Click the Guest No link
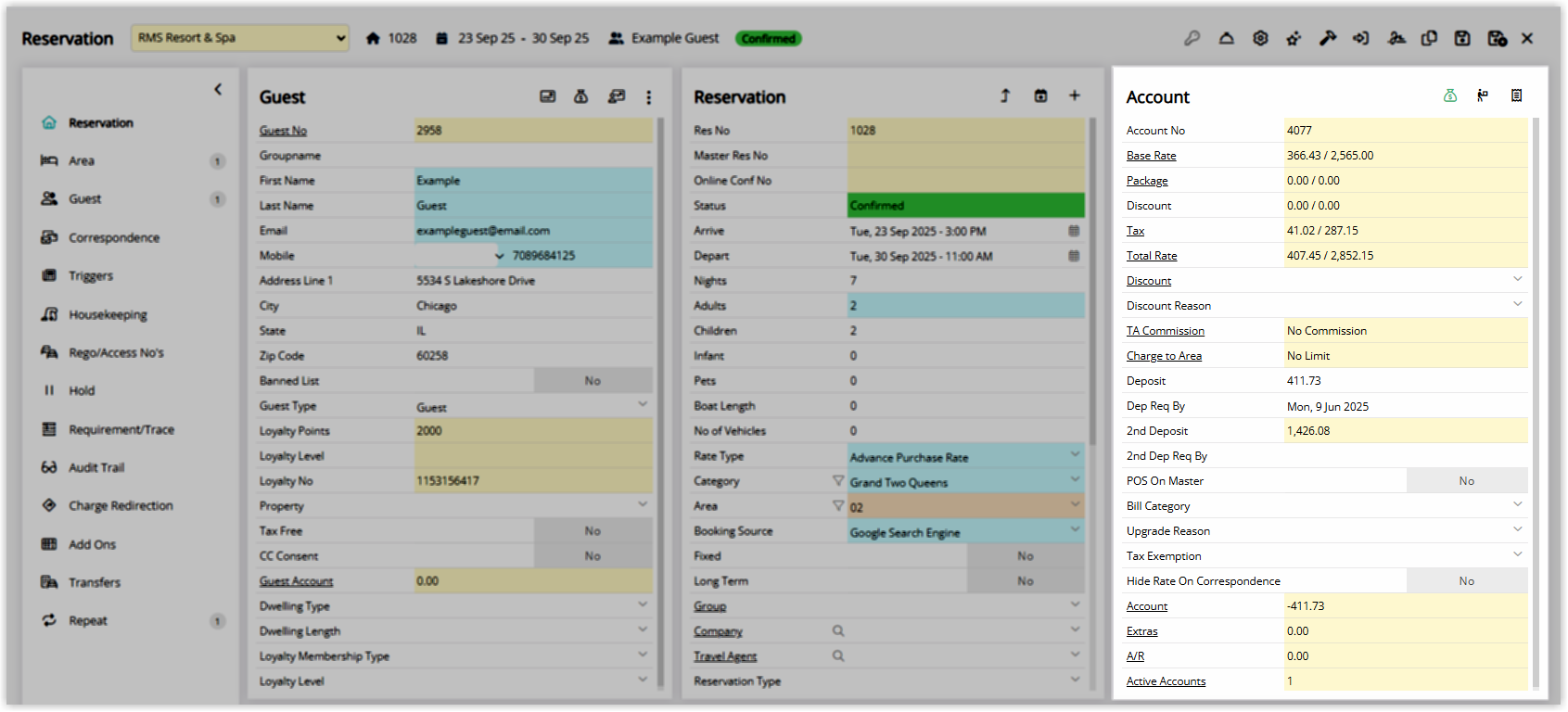1568x712 pixels. click(x=283, y=131)
